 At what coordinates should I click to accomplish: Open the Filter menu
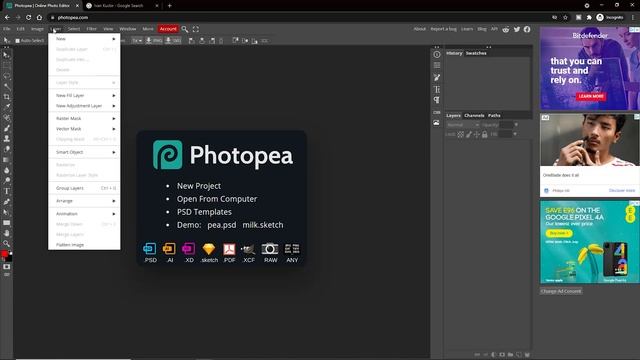(91, 29)
